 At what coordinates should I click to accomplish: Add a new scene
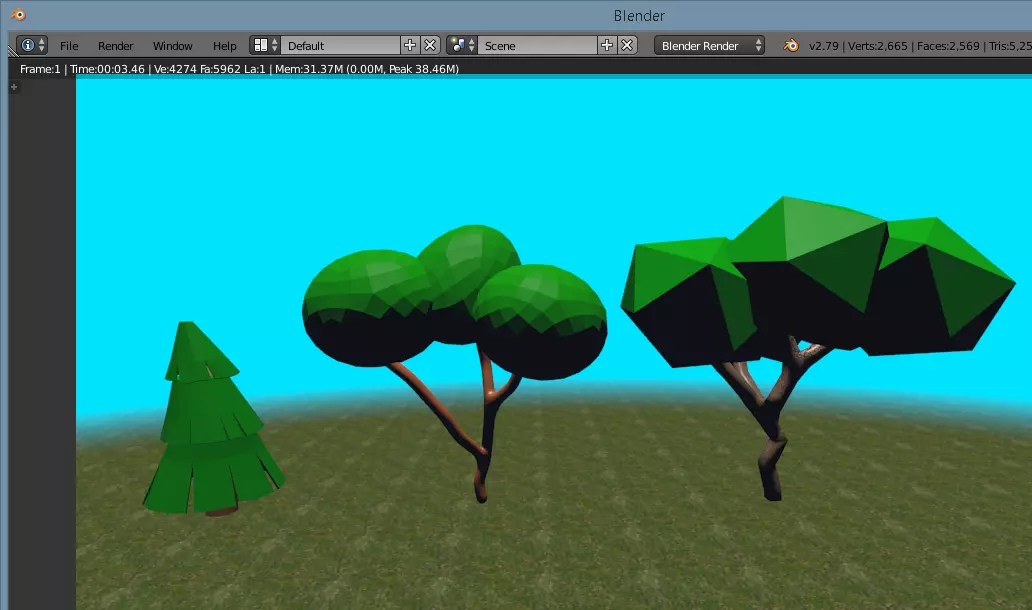(607, 45)
